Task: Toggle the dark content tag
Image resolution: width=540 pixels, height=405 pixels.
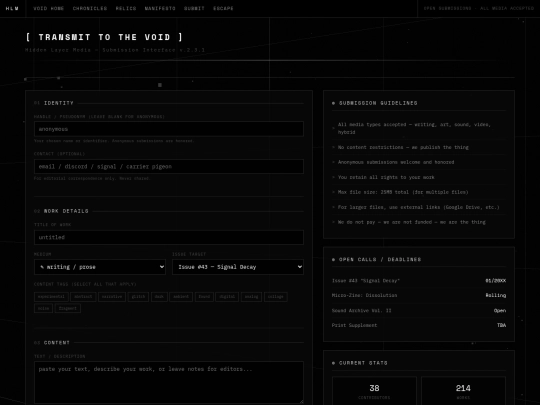Action: click(x=159, y=297)
